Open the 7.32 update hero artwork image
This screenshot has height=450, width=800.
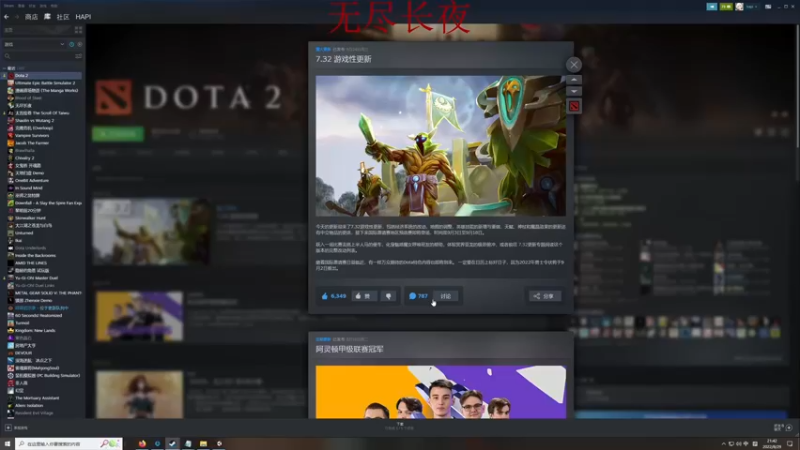pyautogui.click(x=440, y=146)
